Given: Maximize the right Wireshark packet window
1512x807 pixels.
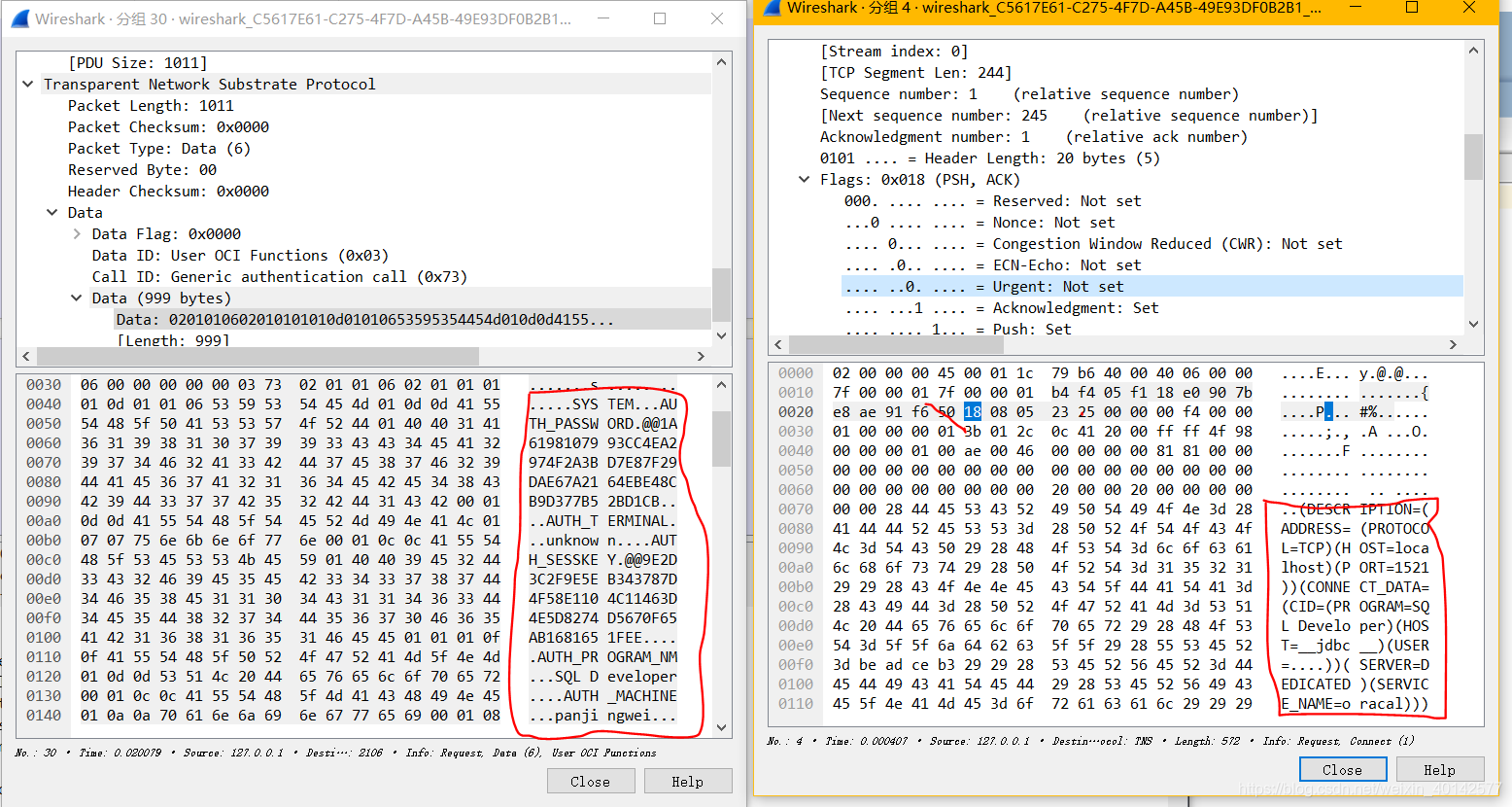Looking at the screenshot, I should click(x=1412, y=8).
